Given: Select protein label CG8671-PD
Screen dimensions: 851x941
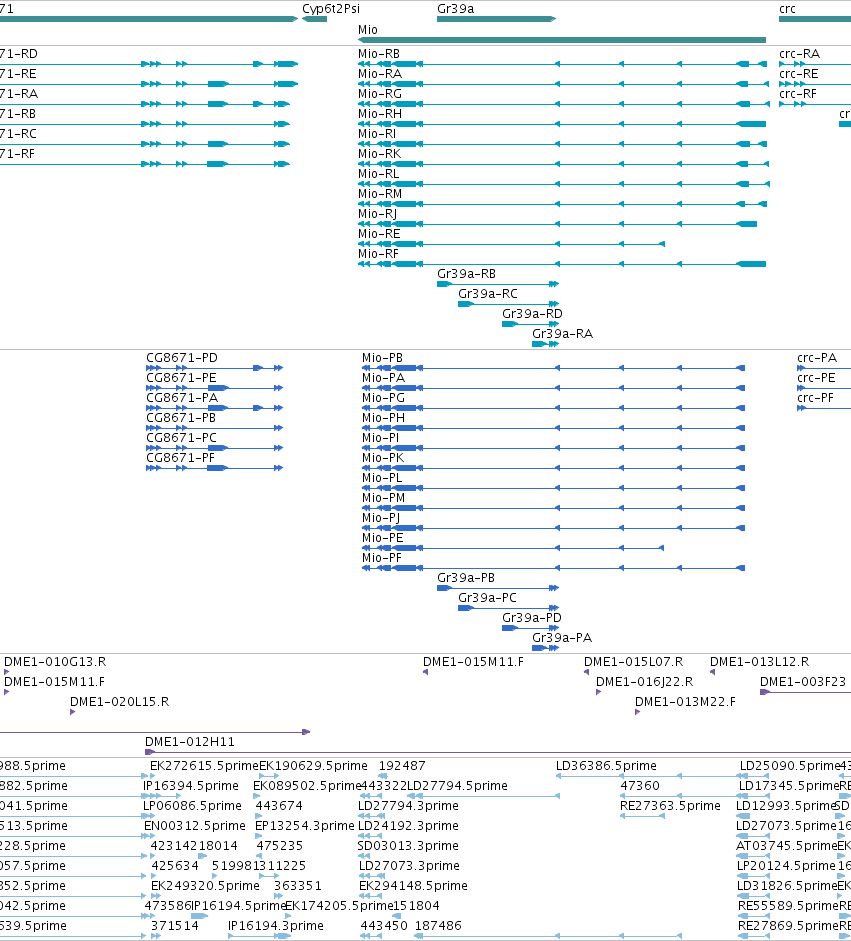Looking at the screenshot, I should click(x=182, y=357).
